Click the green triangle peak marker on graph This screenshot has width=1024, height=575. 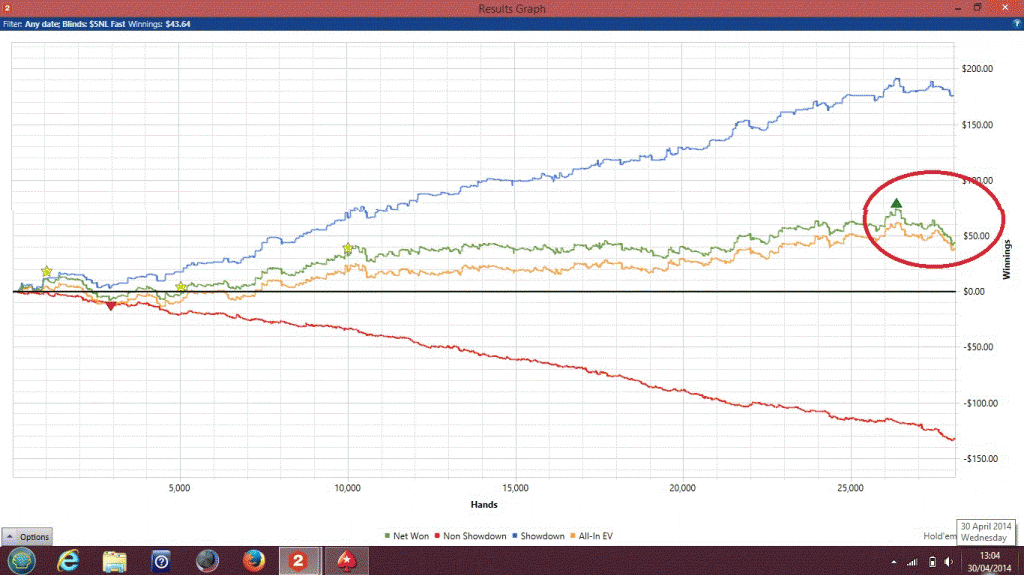[x=896, y=204]
